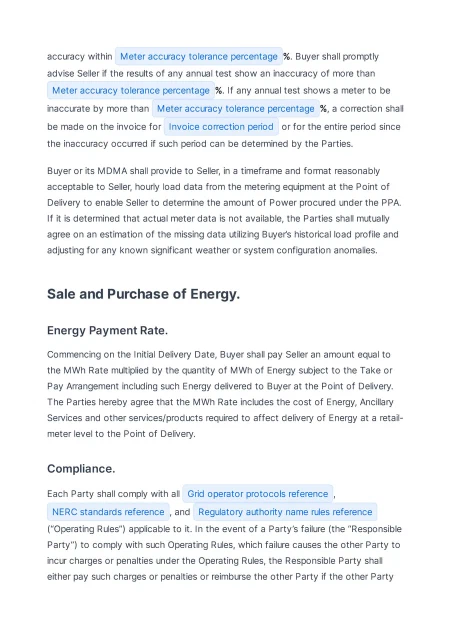The width and height of the screenshot is (450, 636).
Task: Click 'Ancillary Services' text in Energy Payment Rate
Action: [x=220, y=410]
